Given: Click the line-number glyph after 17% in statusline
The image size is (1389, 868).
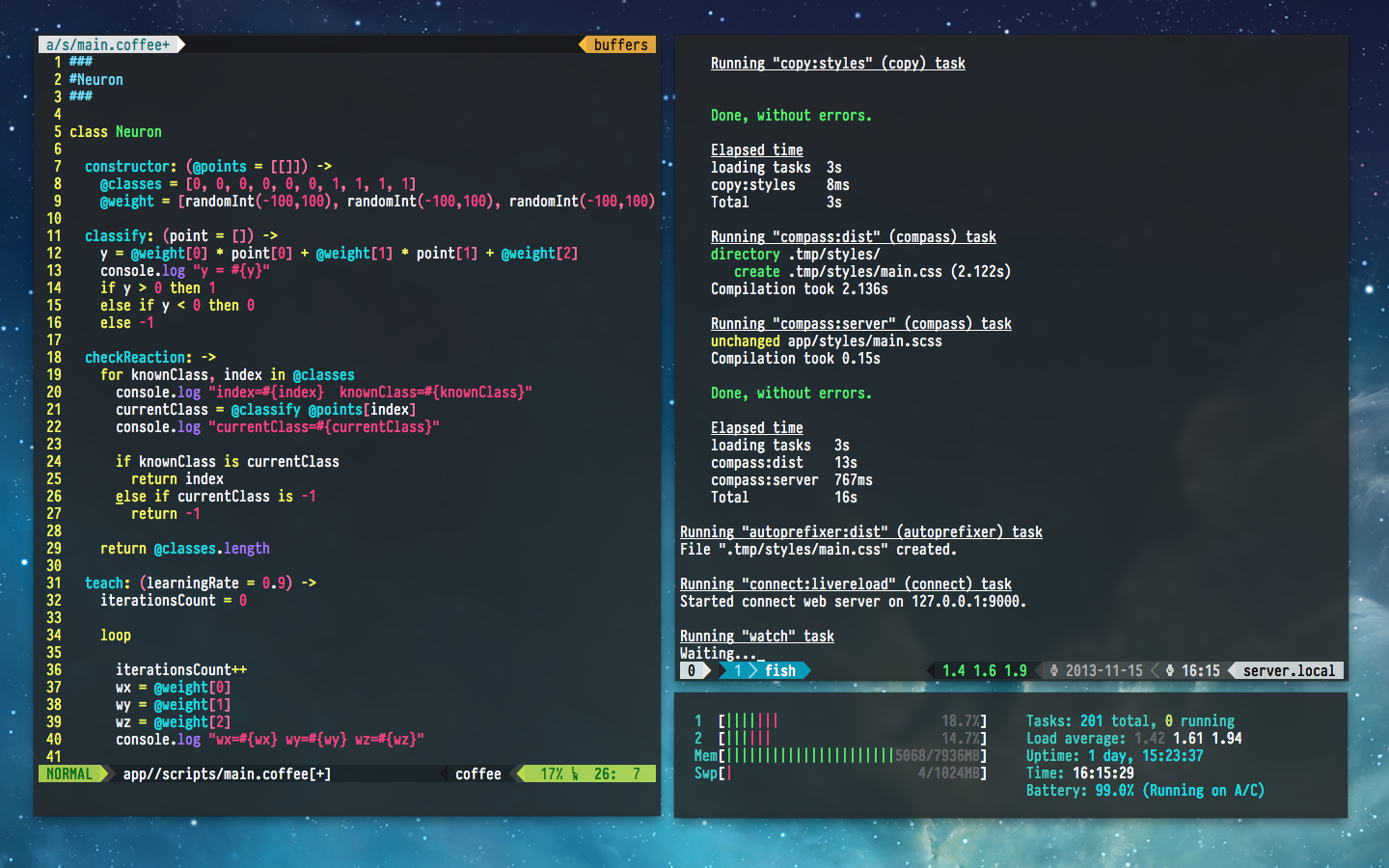Looking at the screenshot, I should click(575, 774).
